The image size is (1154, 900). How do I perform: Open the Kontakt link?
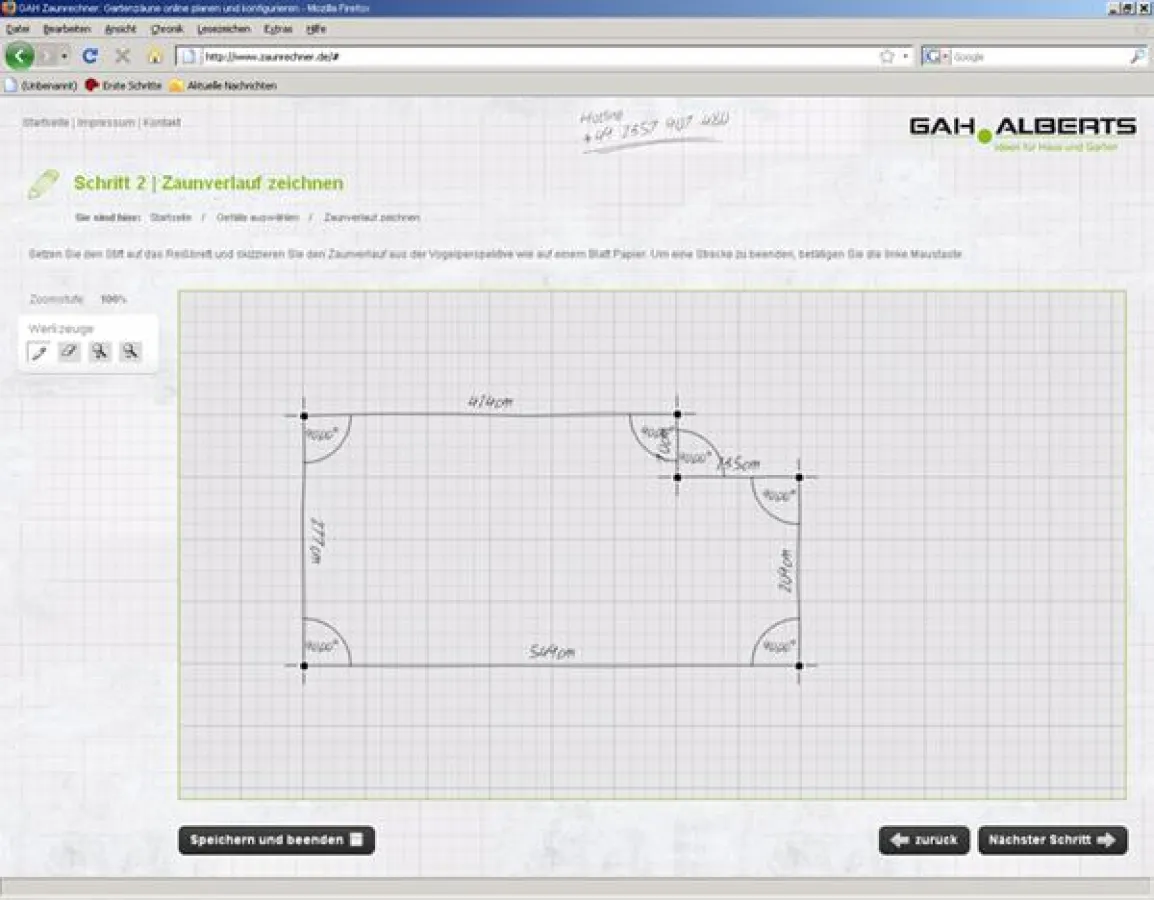[x=162, y=123]
